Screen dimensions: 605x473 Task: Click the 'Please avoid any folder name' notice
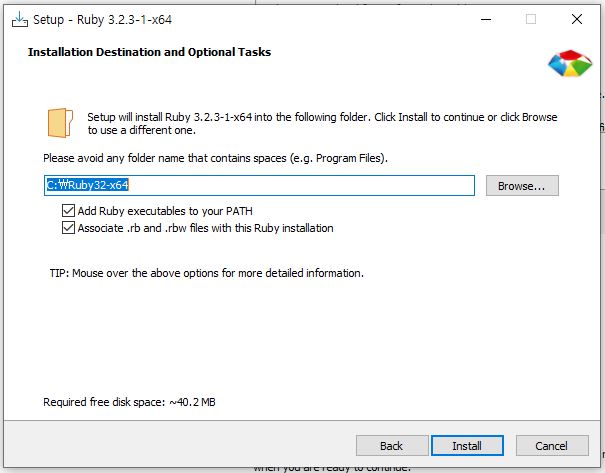(215, 158)
